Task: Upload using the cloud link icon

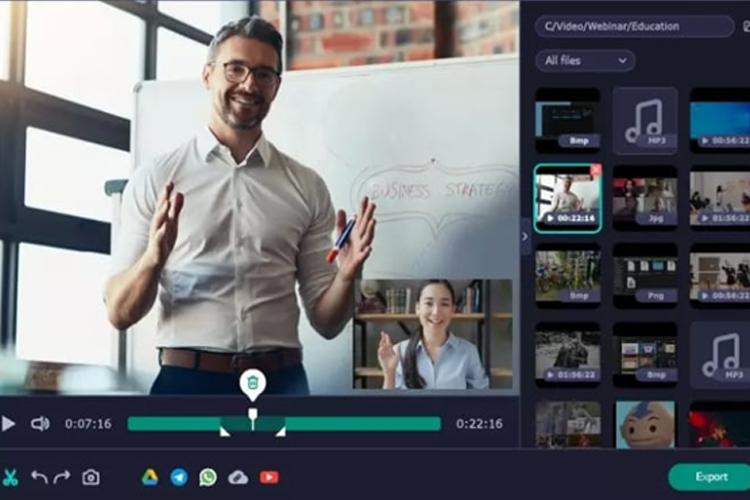Action: coord(238,477)
